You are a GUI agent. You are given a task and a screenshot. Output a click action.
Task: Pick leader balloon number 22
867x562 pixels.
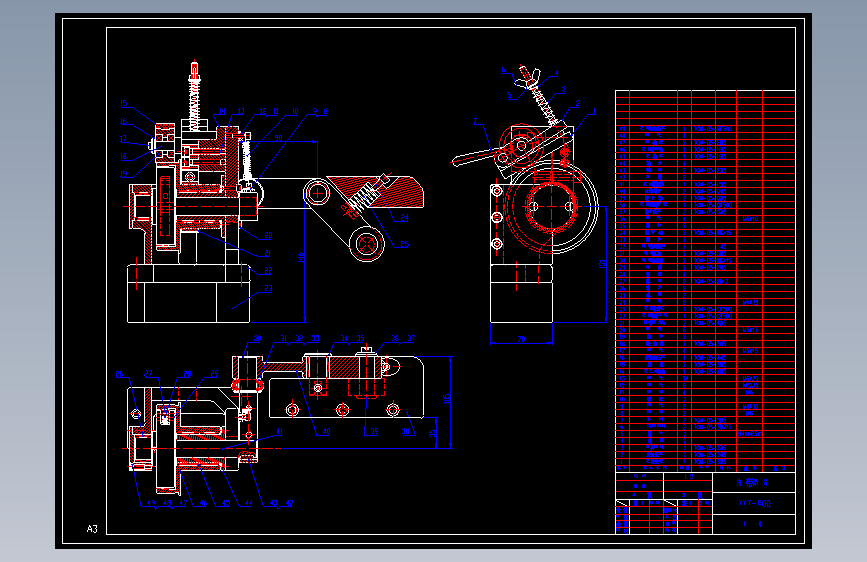click(268, 270)
